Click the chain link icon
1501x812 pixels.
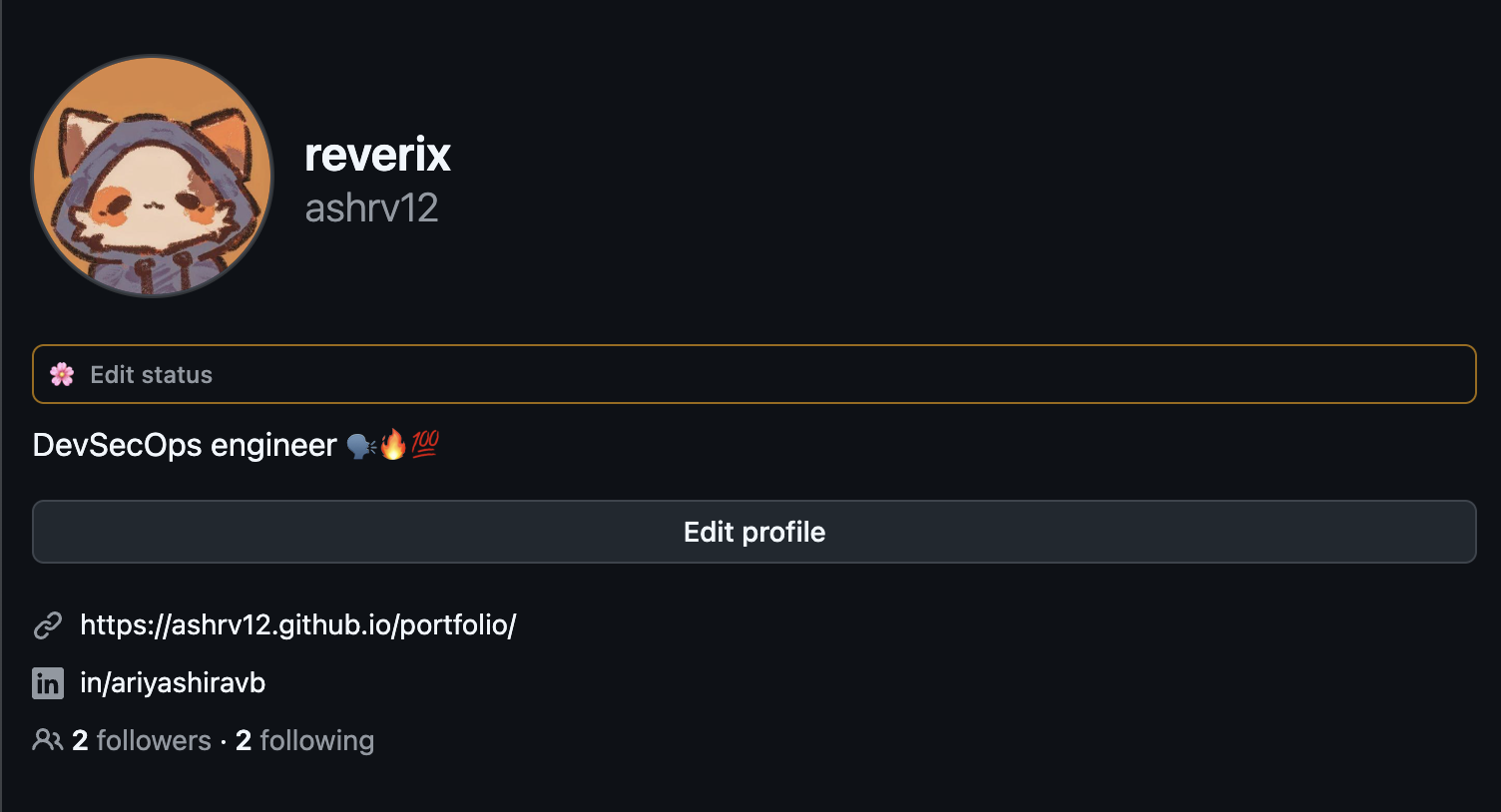coord(48,625)
